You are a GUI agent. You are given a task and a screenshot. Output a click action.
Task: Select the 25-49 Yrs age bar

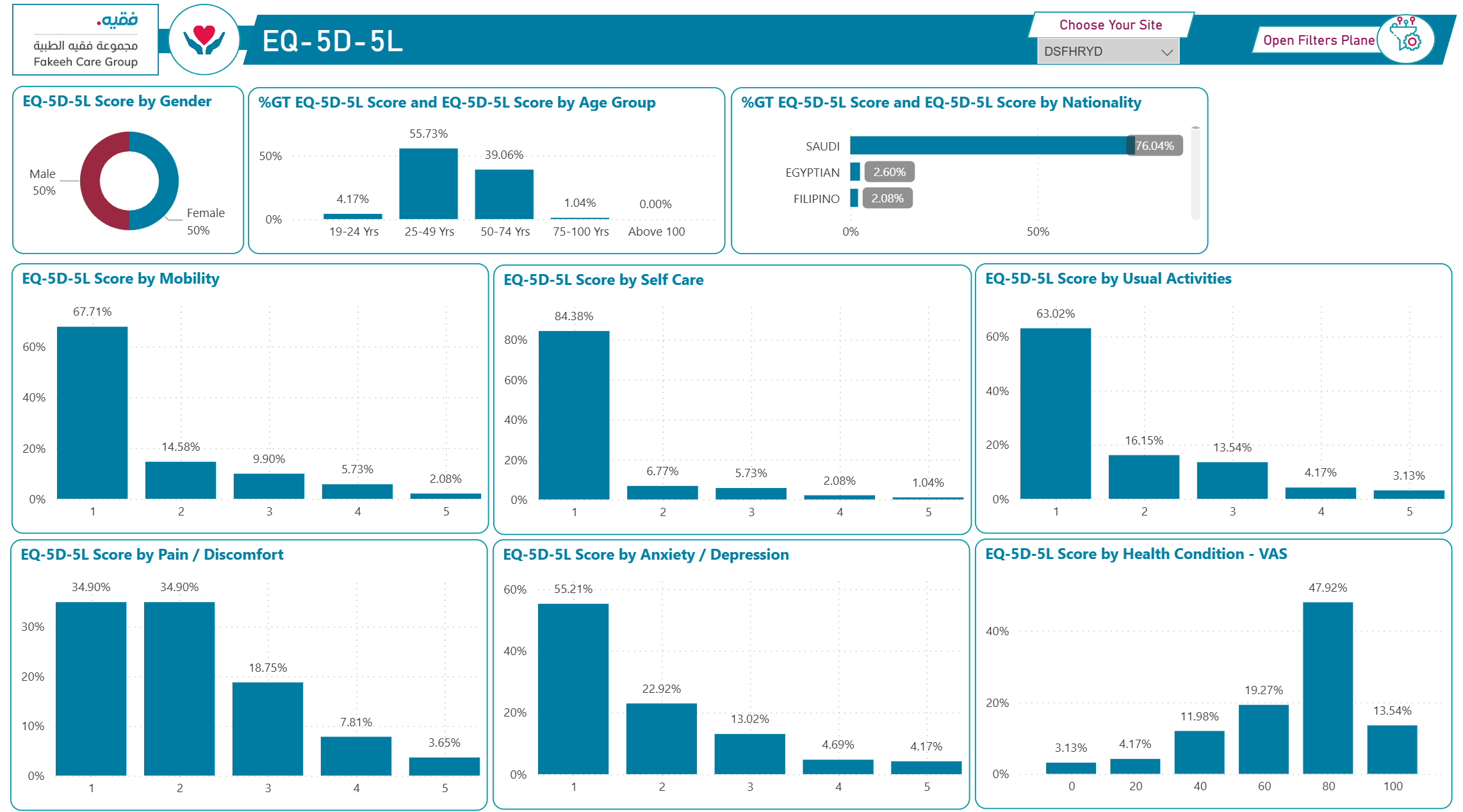point(429,184)
